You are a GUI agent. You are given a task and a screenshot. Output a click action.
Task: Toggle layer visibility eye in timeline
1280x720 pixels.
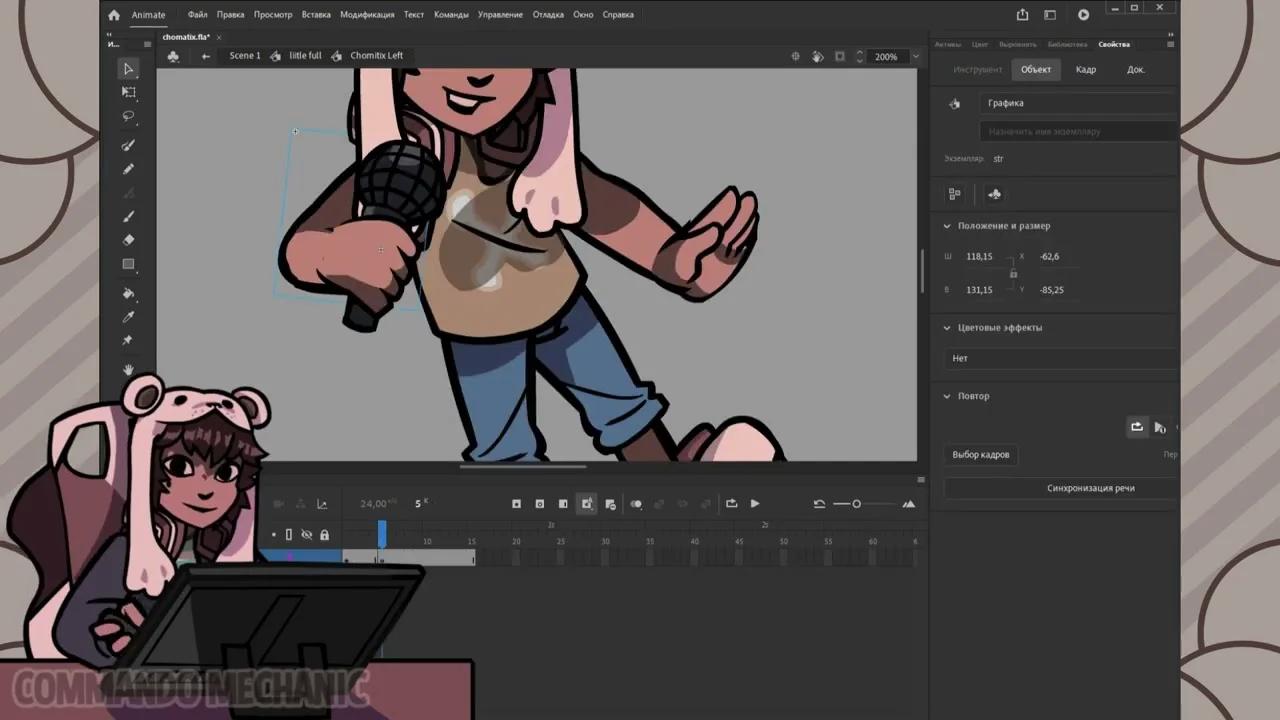[x=307, y=535]
